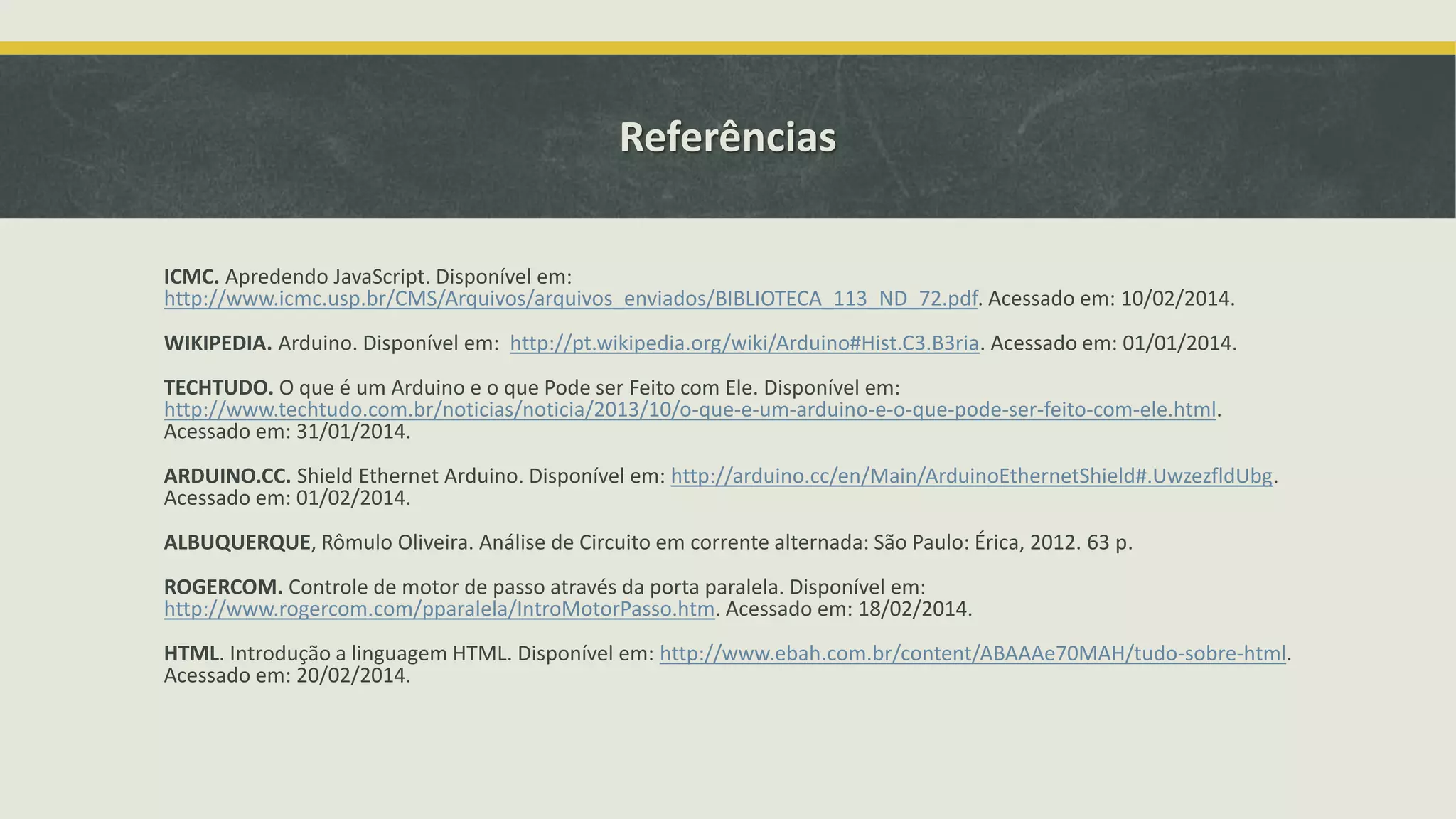This screenshot has height=819, width=1456.
Task: Open the arduino.cc Ethernet Shield link
Action: (x=972, y=476)
